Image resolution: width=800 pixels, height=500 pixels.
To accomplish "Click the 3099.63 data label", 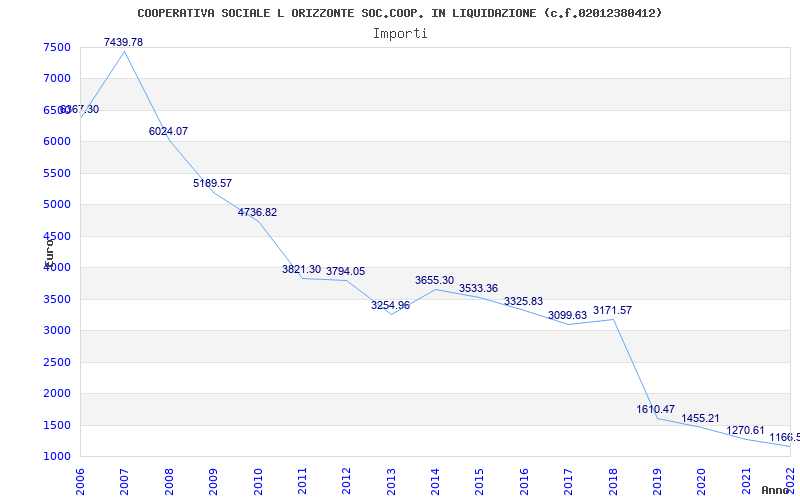I will (x=567, y=316).
